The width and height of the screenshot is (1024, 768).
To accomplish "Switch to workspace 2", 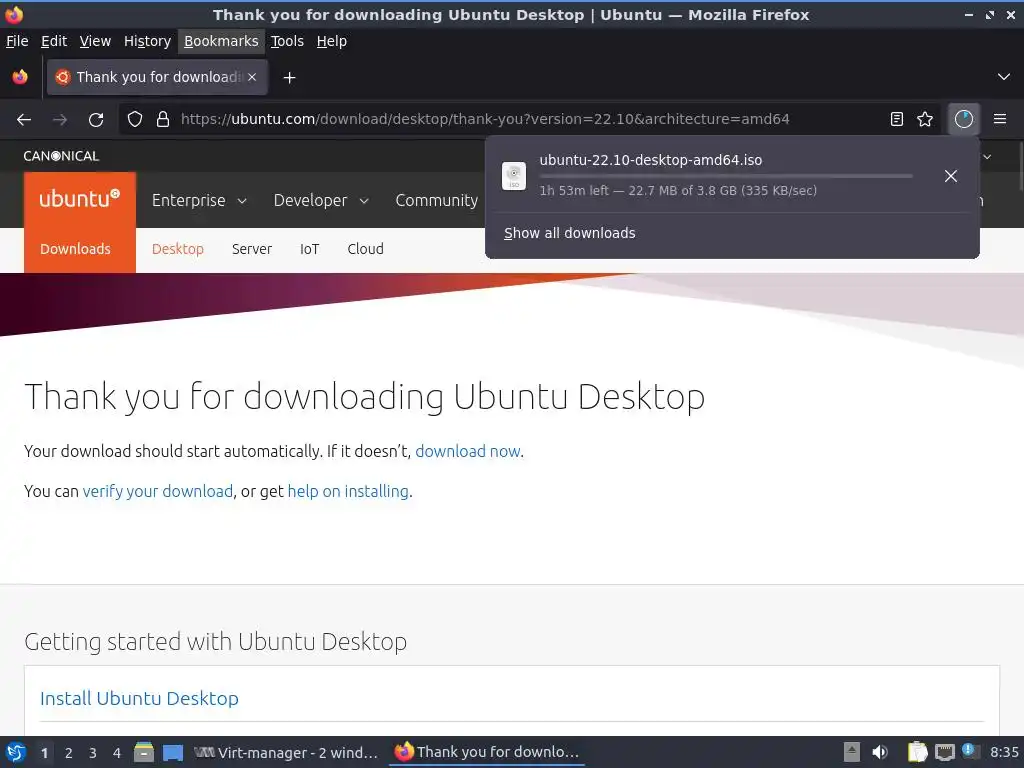I will [69, 753].
